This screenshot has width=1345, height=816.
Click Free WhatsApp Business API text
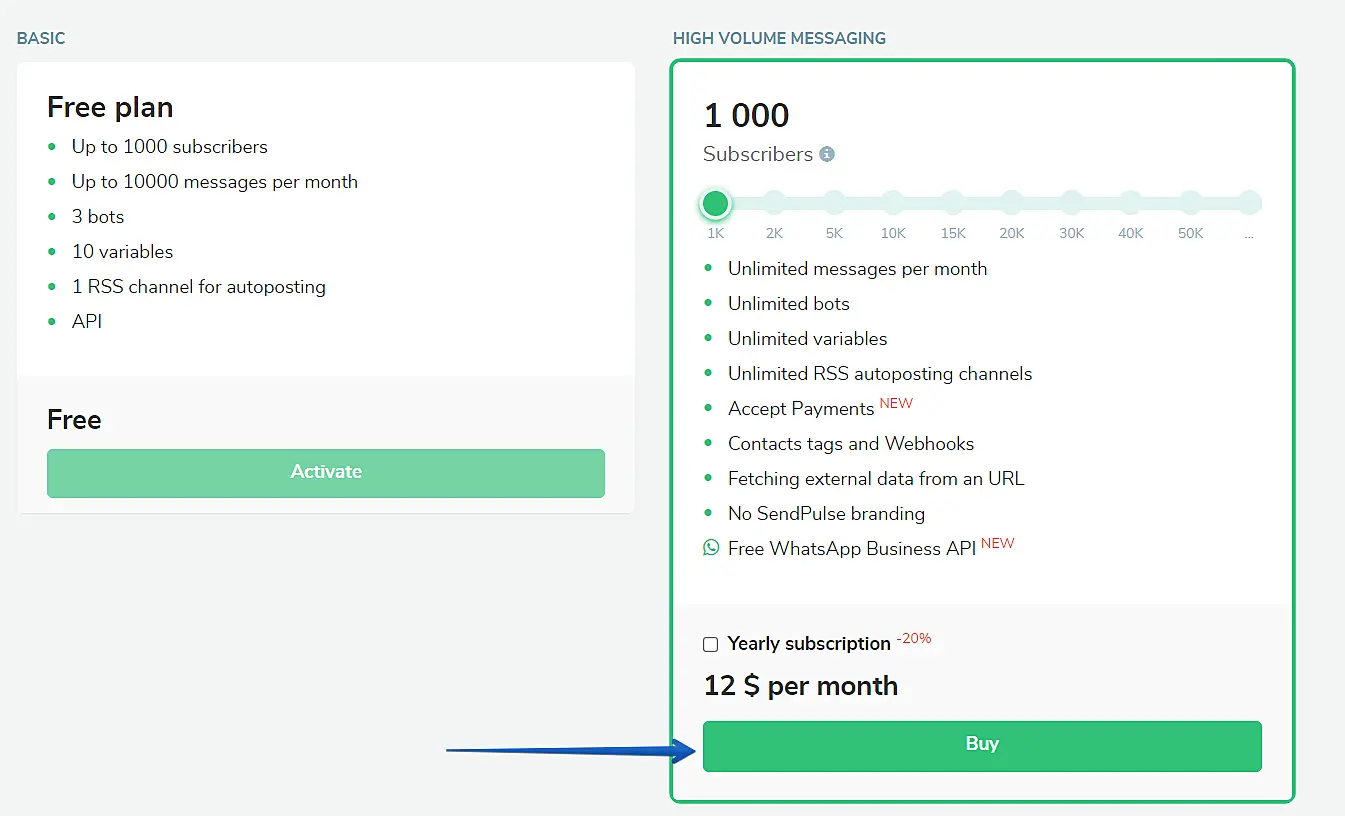click(x=851, y=549)
